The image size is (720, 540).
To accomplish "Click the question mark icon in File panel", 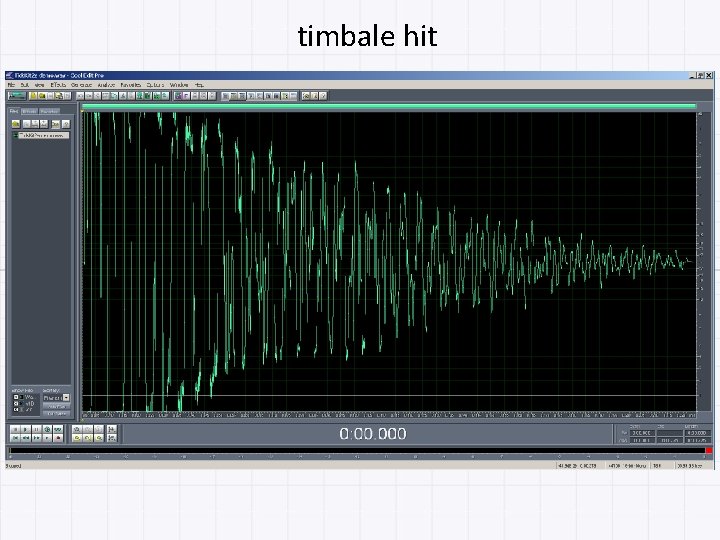I will pos(66,124).
